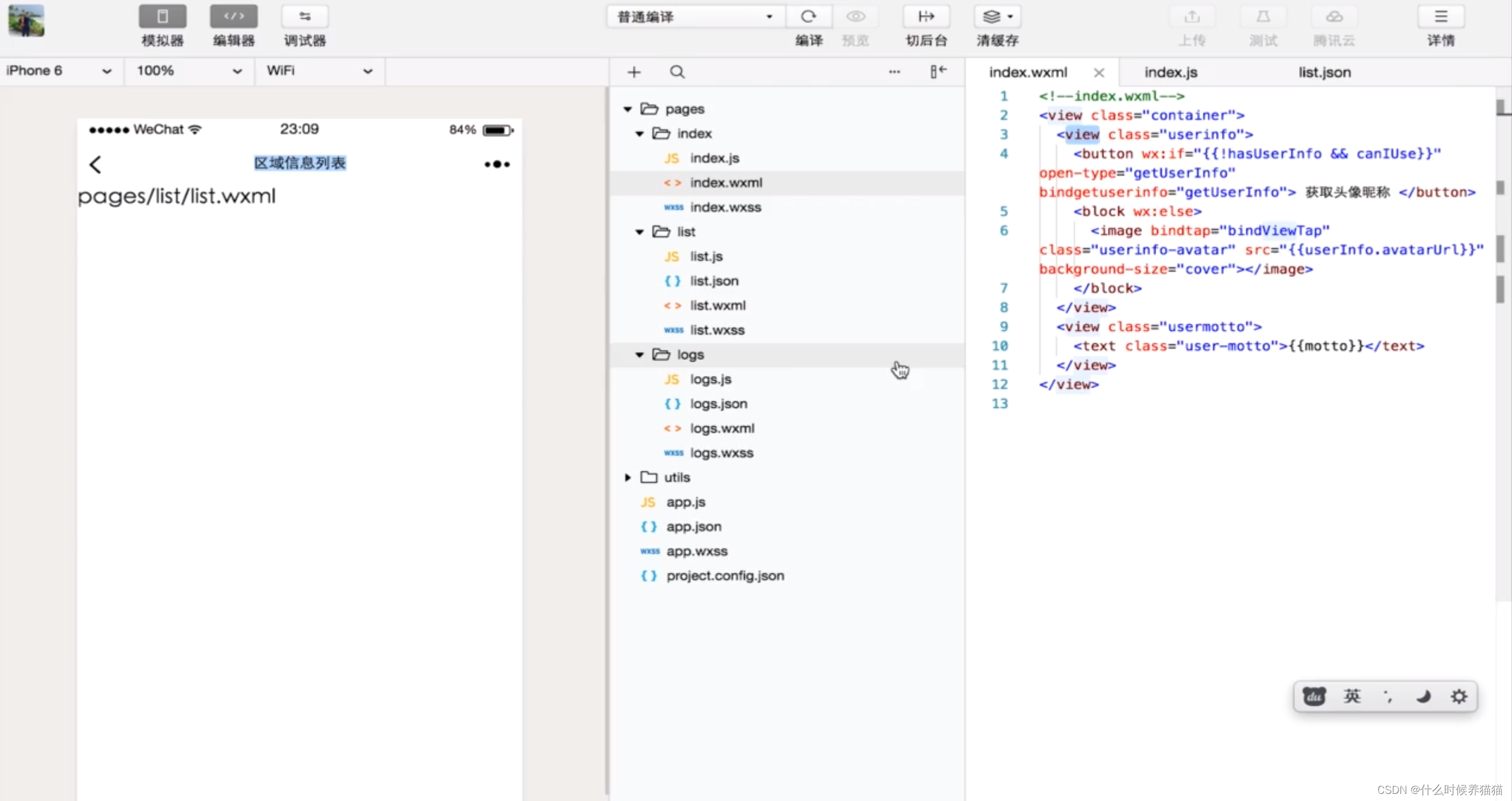Open the 100% zoom dropdown
Viewport: 1512px width, 801px height.
tap(189, 71)
